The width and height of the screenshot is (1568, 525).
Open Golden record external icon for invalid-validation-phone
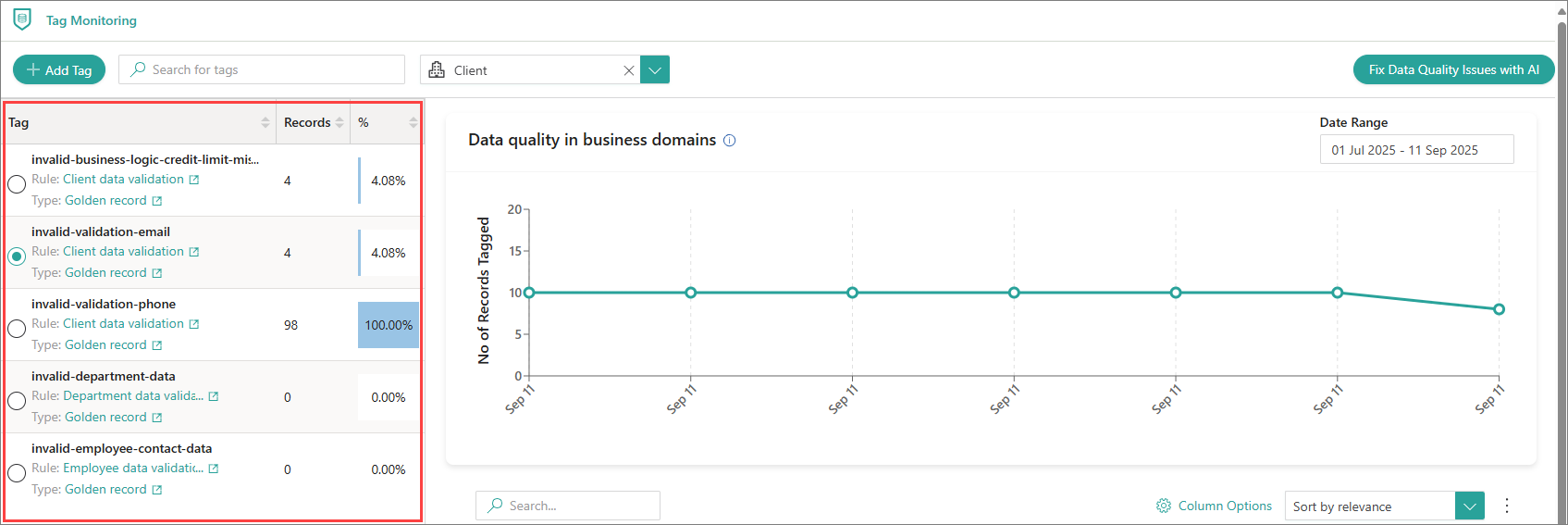[x=157, y=345]
